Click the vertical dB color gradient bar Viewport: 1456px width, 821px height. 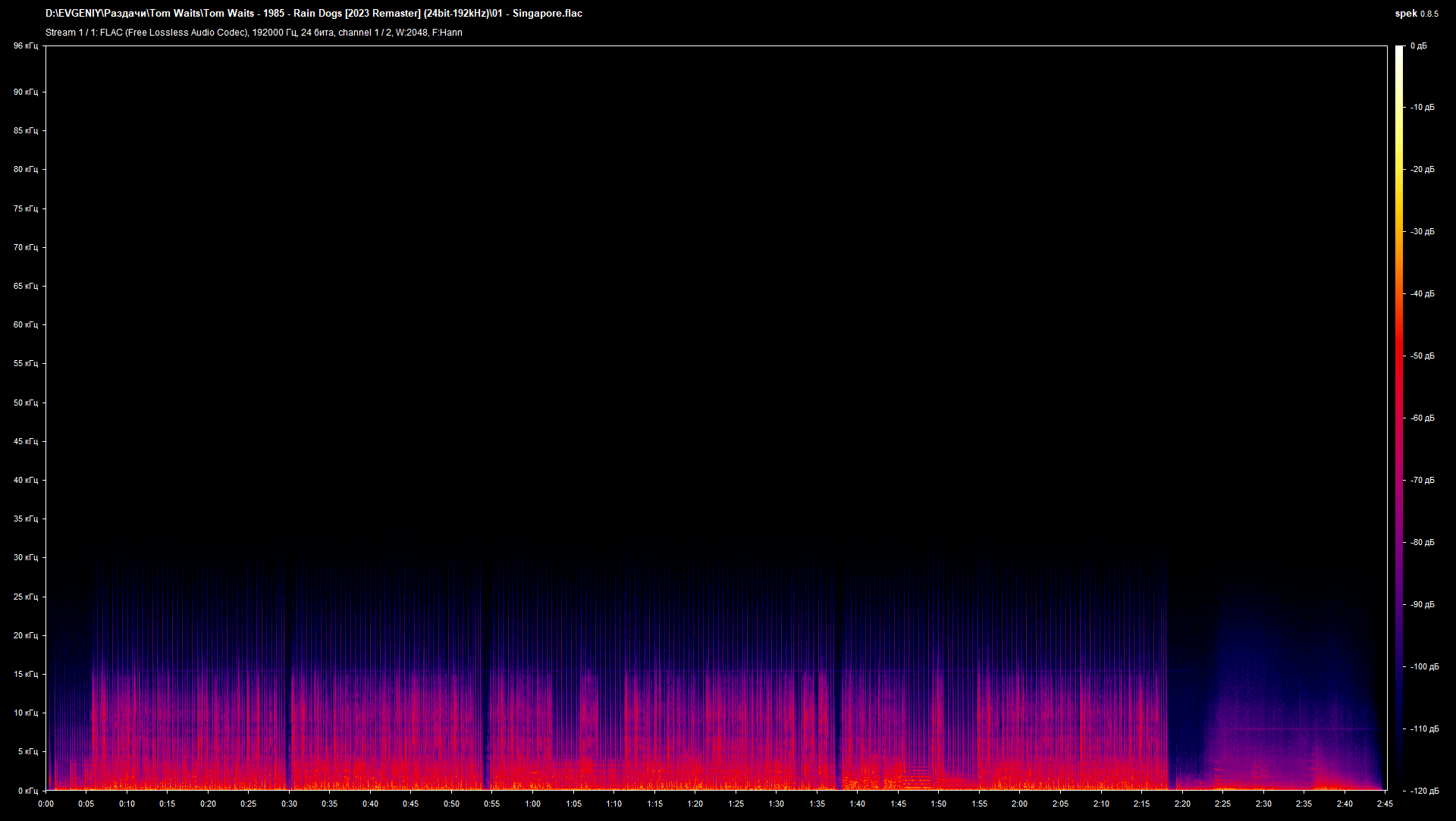(1400, 418)
